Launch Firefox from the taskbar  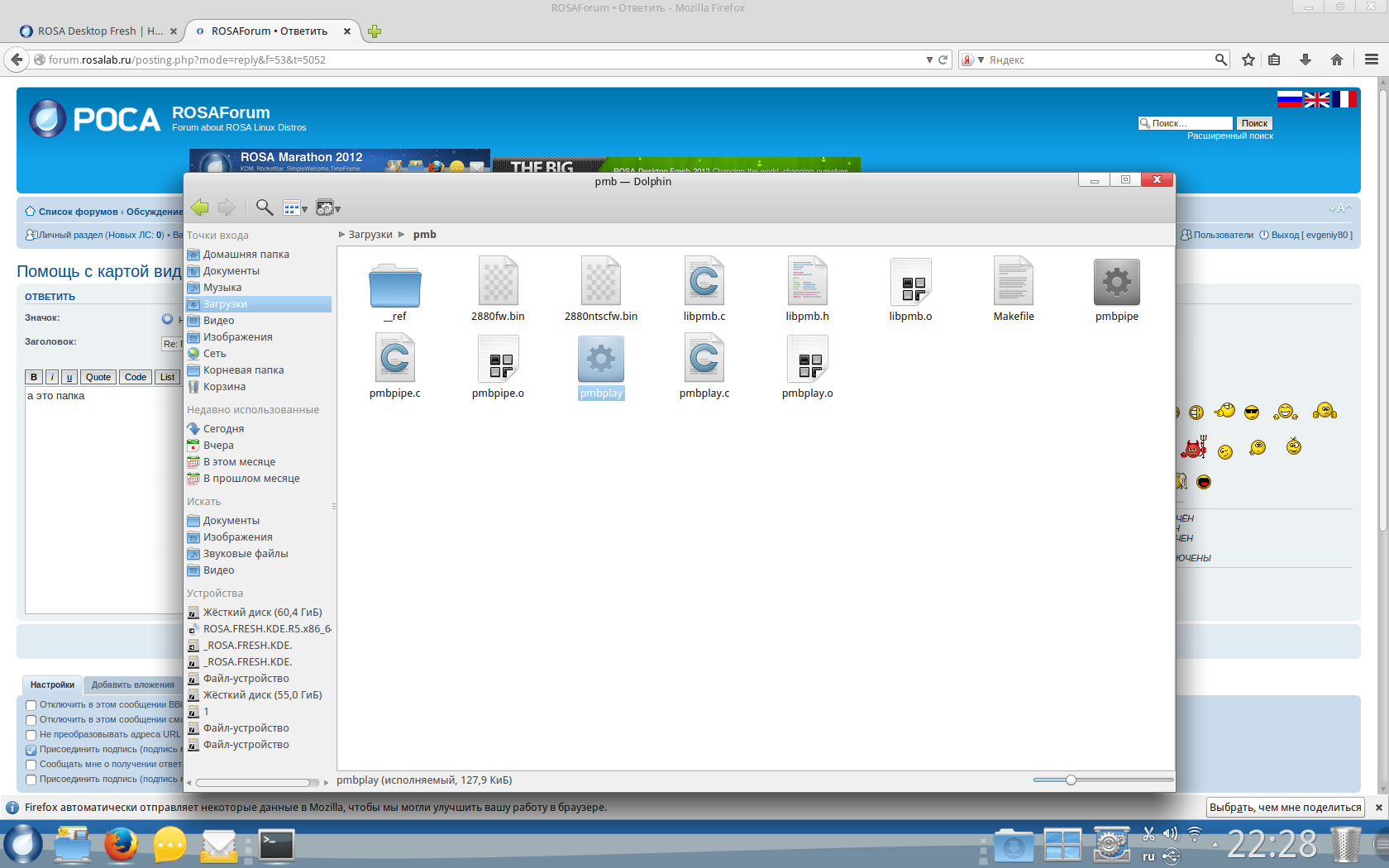pyautogui.click(x=121, y=845)
